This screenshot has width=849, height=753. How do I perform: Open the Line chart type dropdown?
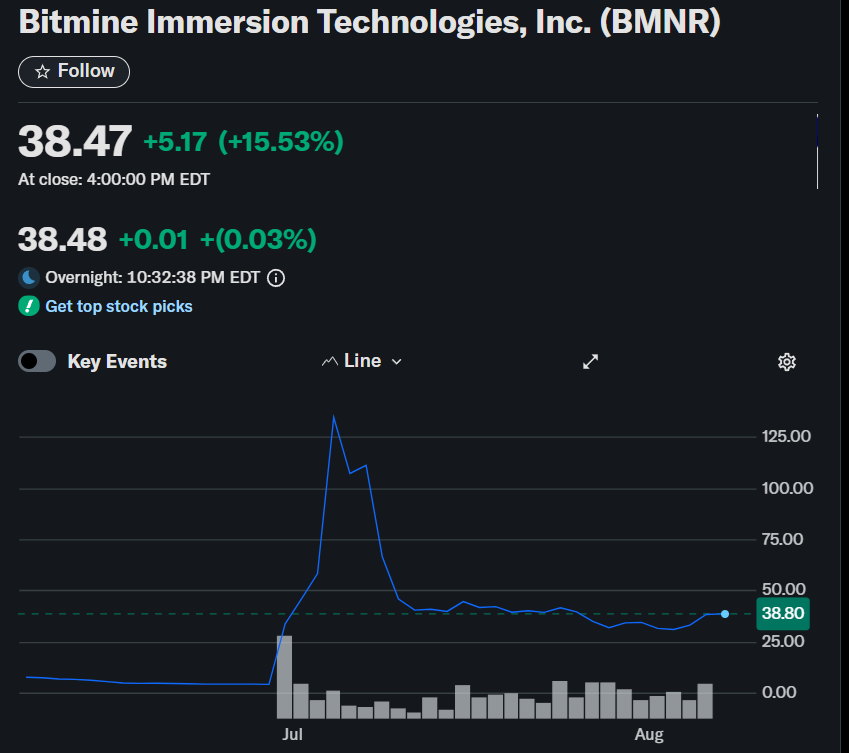(362, 361)
